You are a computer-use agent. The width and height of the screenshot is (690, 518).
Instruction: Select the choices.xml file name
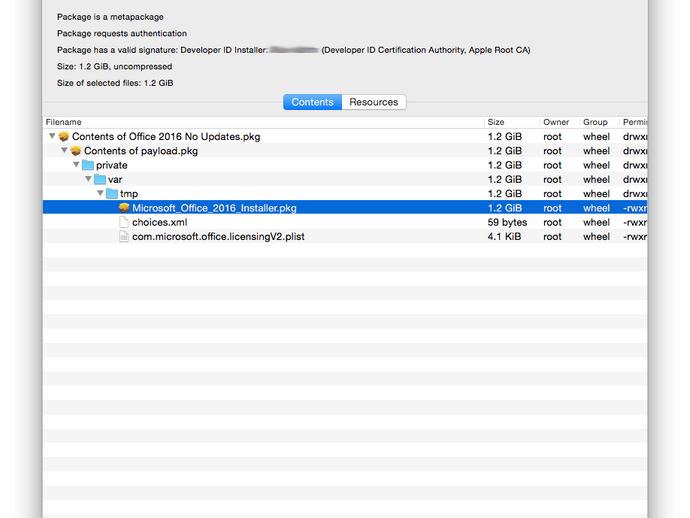(160, 222)
